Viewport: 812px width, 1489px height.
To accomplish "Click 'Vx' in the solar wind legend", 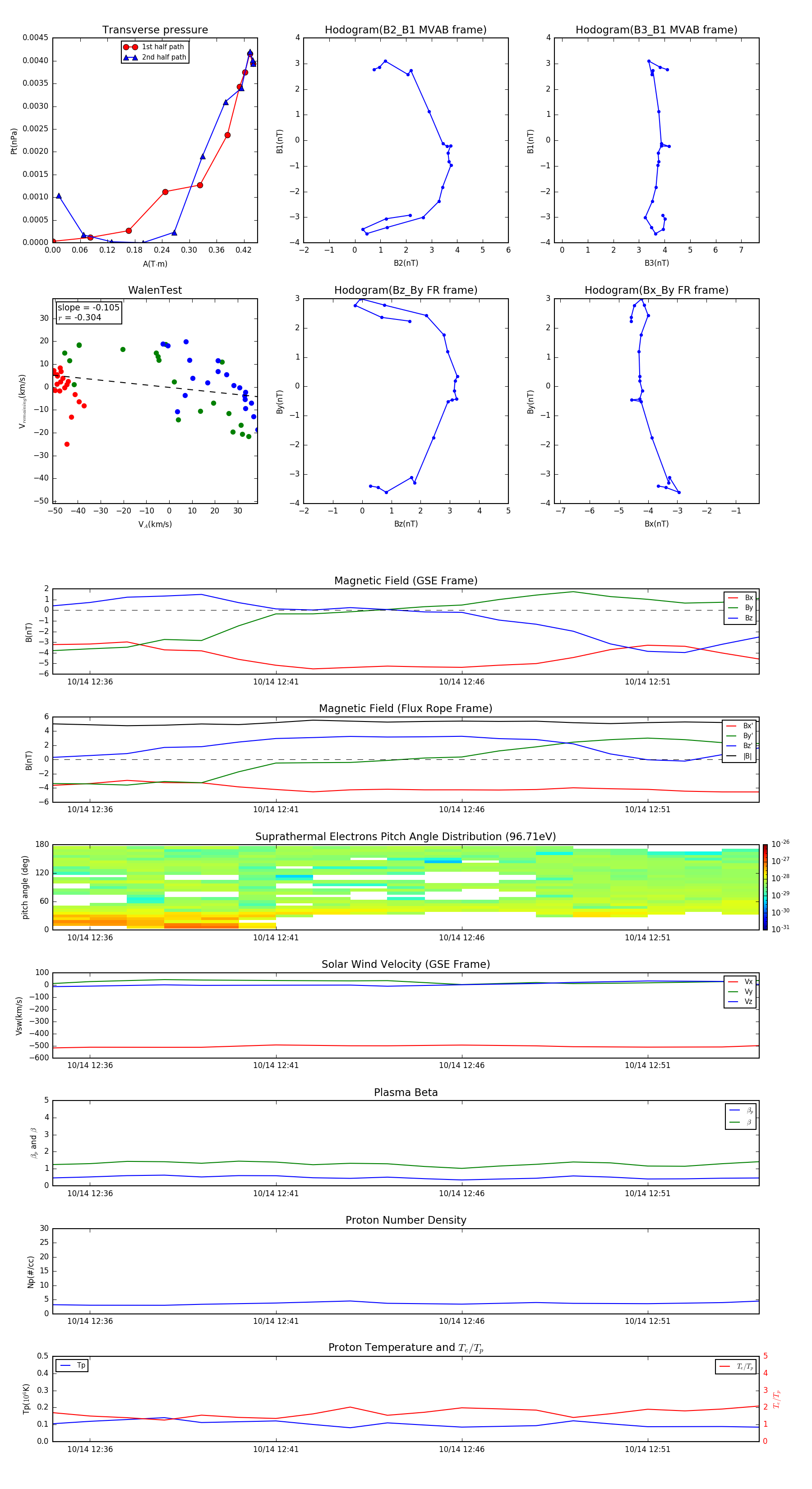I will coord(740,981).
